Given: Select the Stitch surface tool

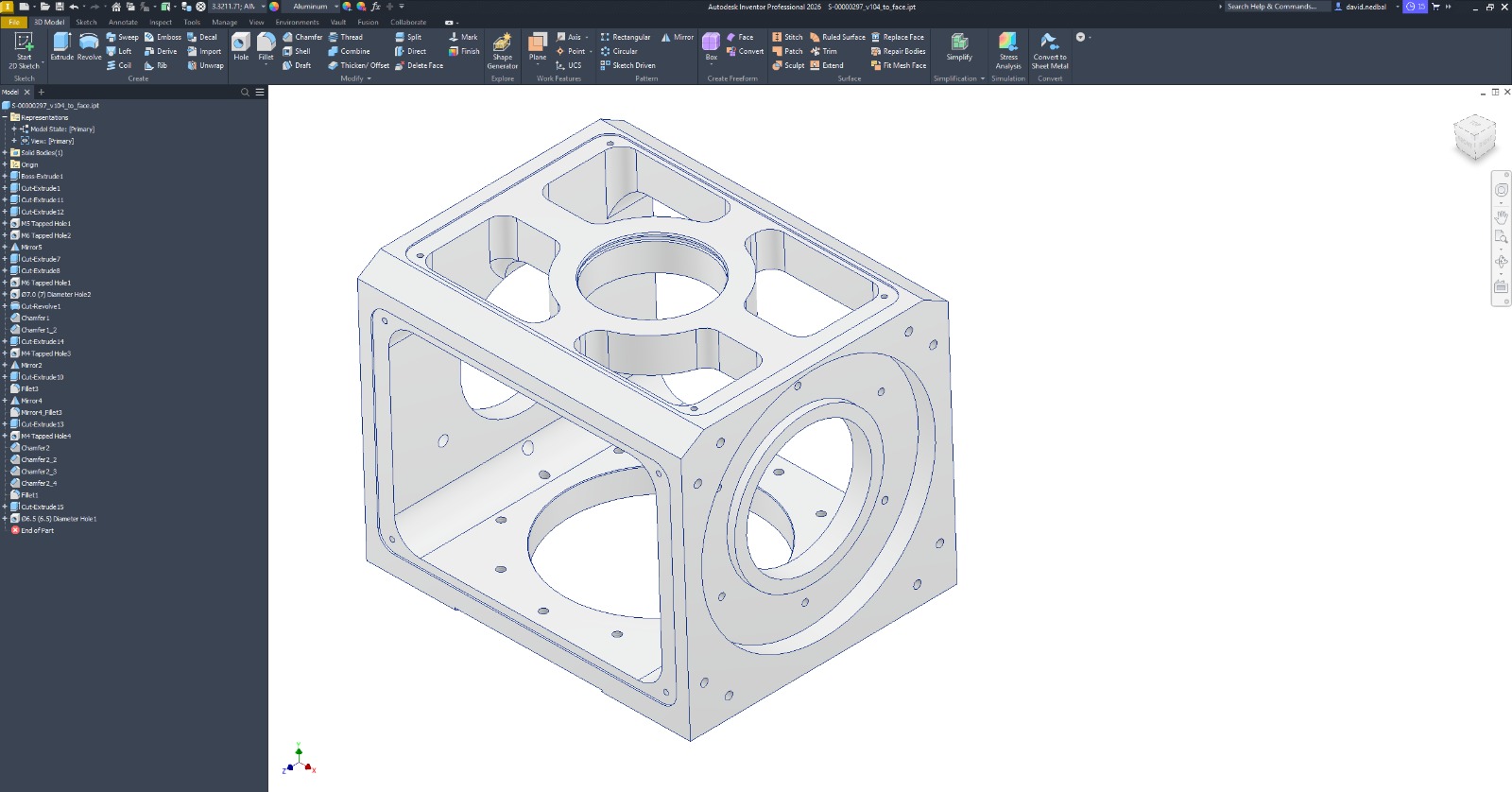Looking at the screenshot, I should (x=787, y=37).
